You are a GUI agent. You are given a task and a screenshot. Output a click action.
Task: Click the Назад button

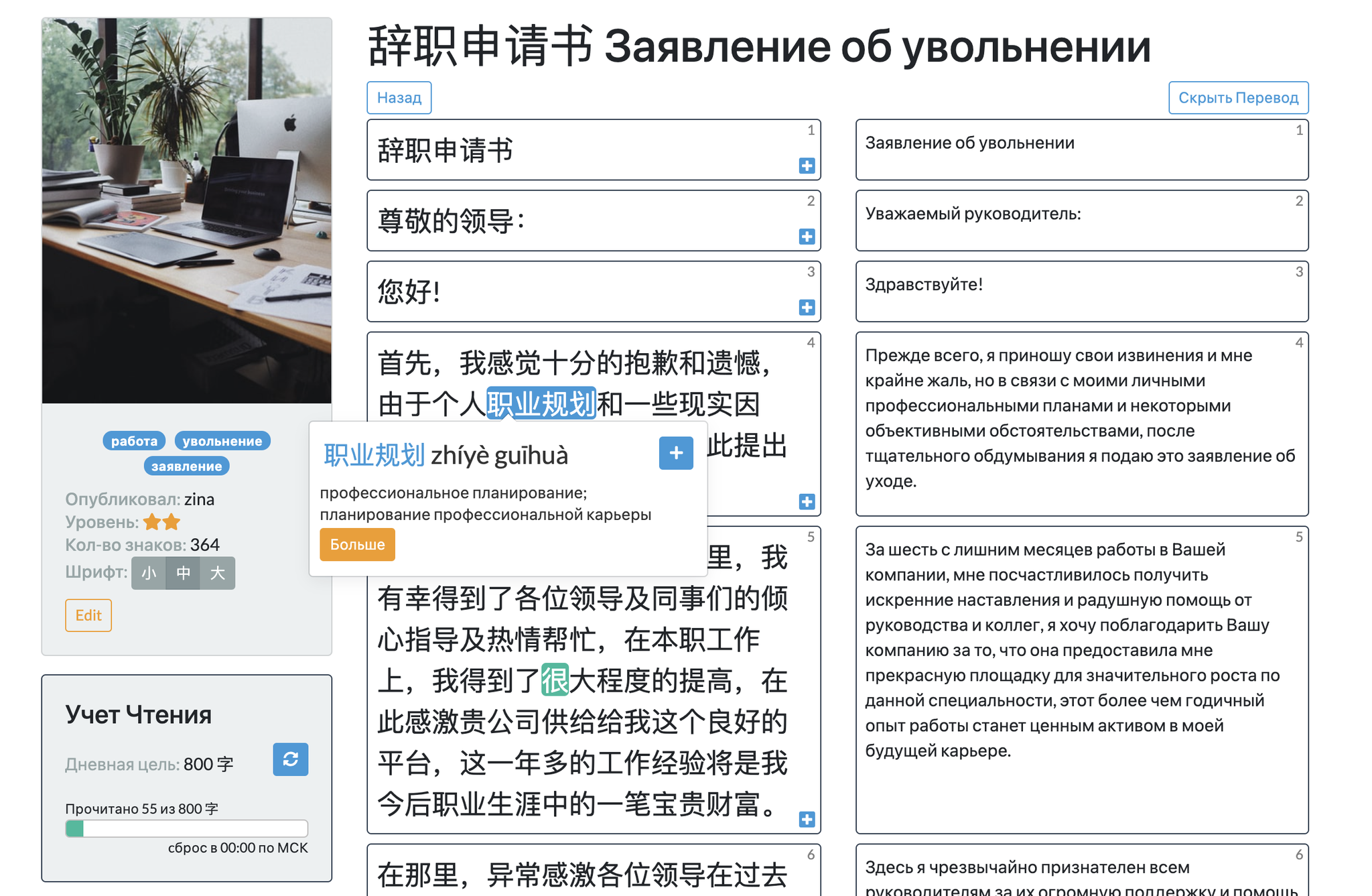click(x=399, y=98)
